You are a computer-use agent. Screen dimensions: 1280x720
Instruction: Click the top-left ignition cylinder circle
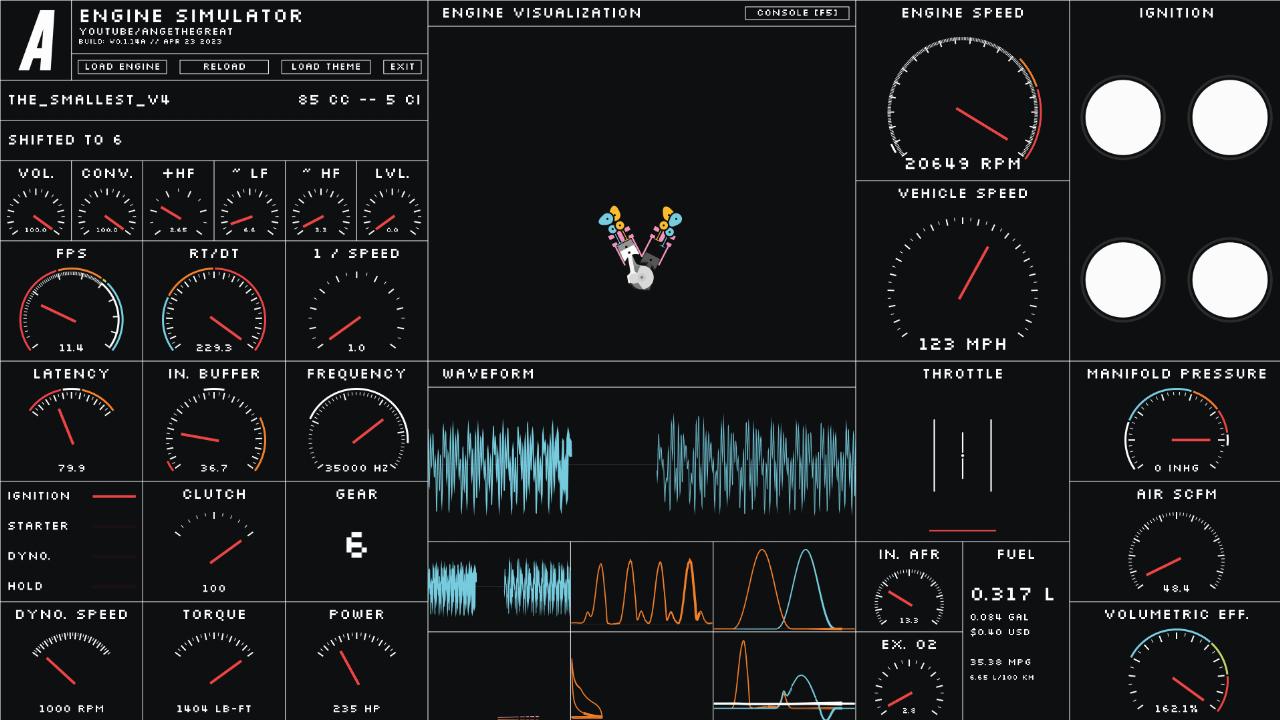pos(1123,118)
